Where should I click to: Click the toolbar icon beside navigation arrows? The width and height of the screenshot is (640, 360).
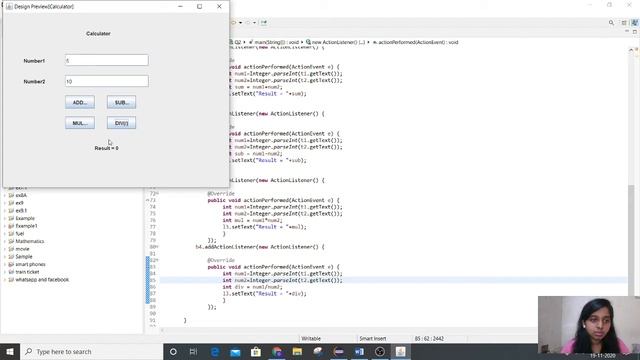pos(264,22)
